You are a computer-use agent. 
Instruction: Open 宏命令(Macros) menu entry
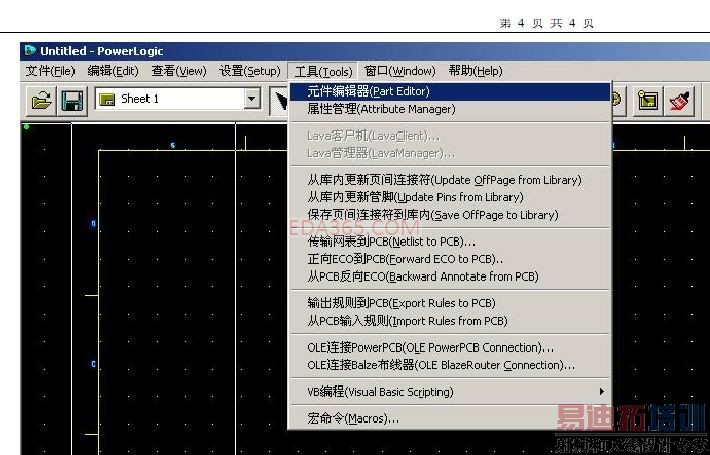[x=450, y=418]
